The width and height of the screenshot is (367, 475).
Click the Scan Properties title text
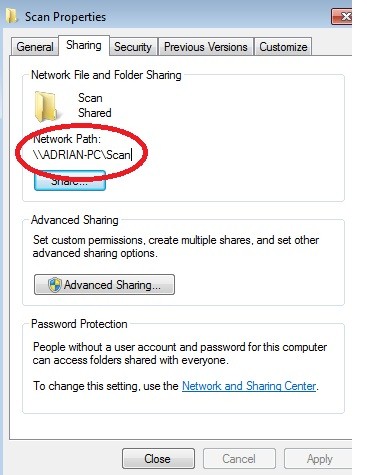pyautogui.click(x=65, y=16)
